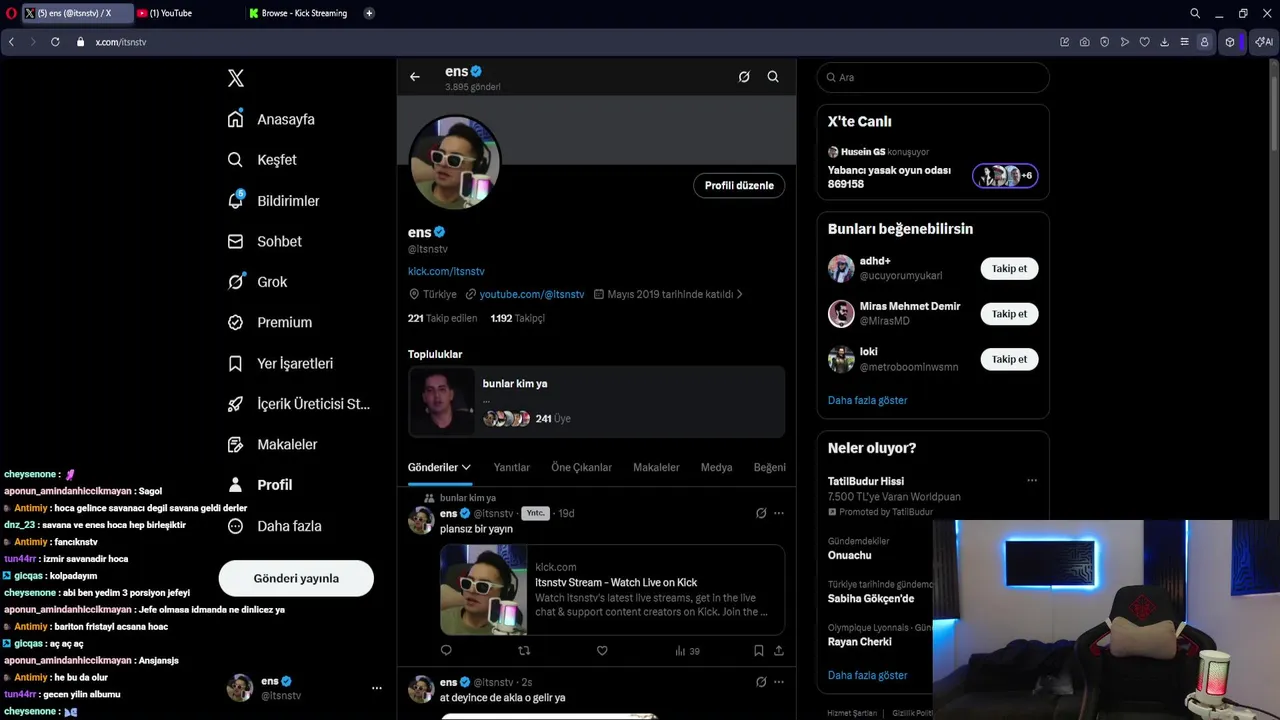This screenshot has width=1280, height=720.
Task: Open account menu dots beside @itsnstv
Action: 377,688
